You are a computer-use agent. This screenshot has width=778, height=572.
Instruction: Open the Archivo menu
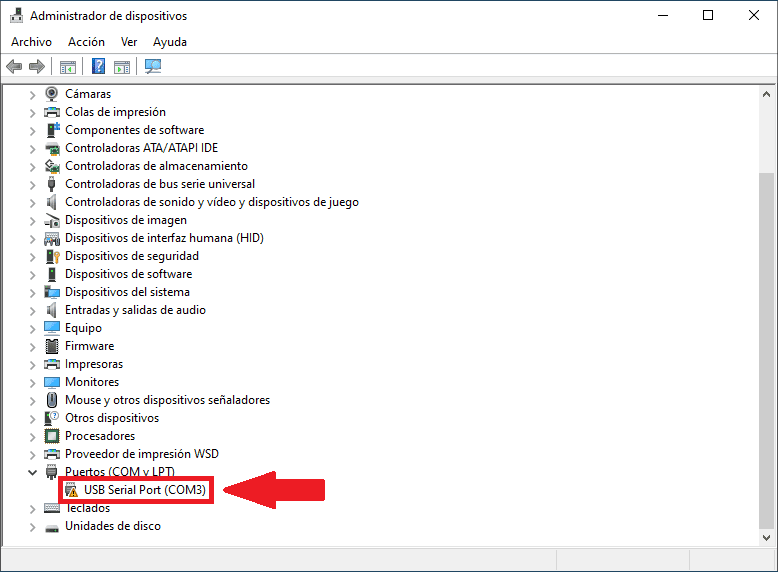pyautogui.click(x=31, y=42)
